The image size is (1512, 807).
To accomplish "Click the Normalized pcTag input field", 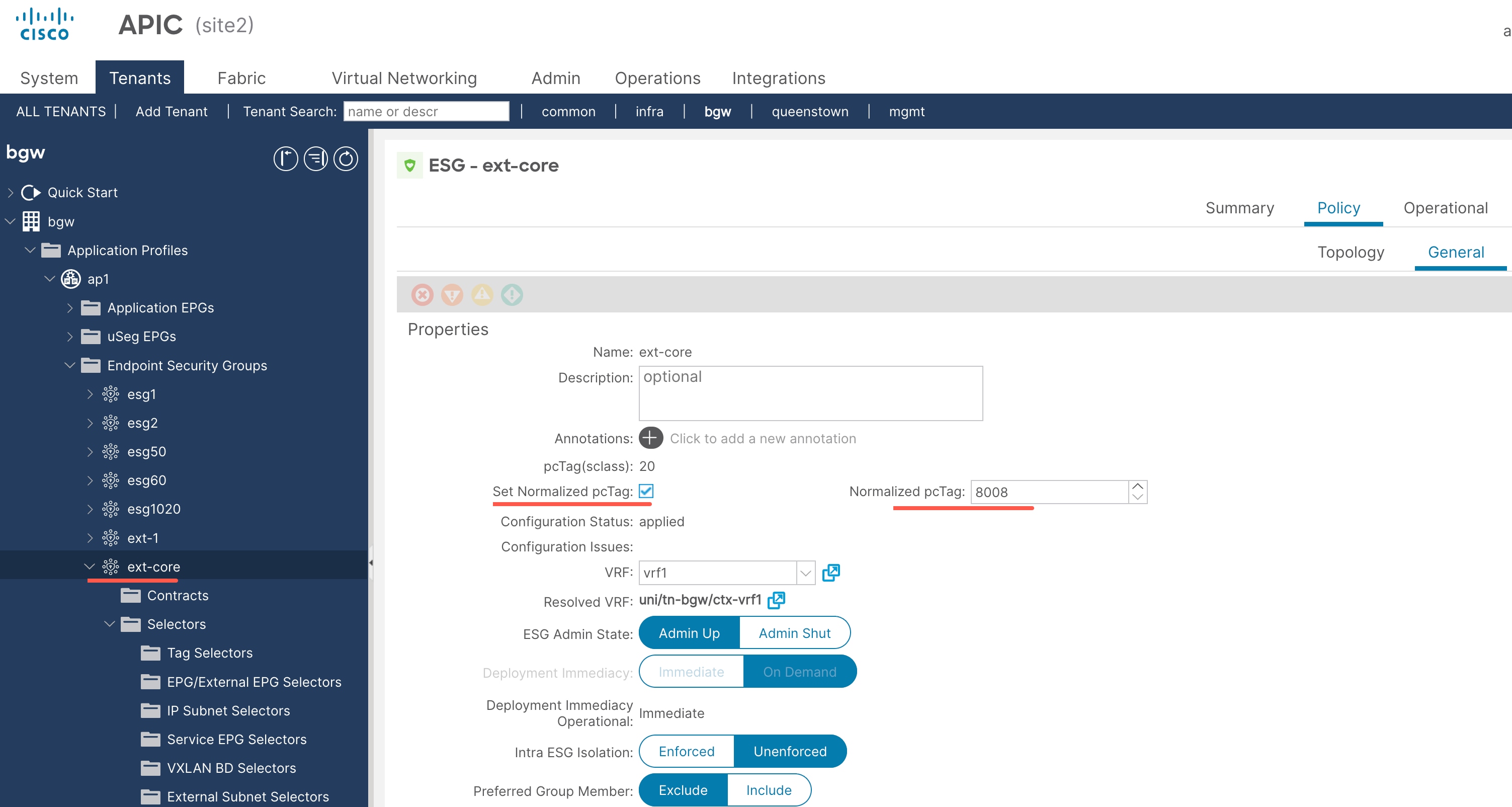I will 1049,492.
